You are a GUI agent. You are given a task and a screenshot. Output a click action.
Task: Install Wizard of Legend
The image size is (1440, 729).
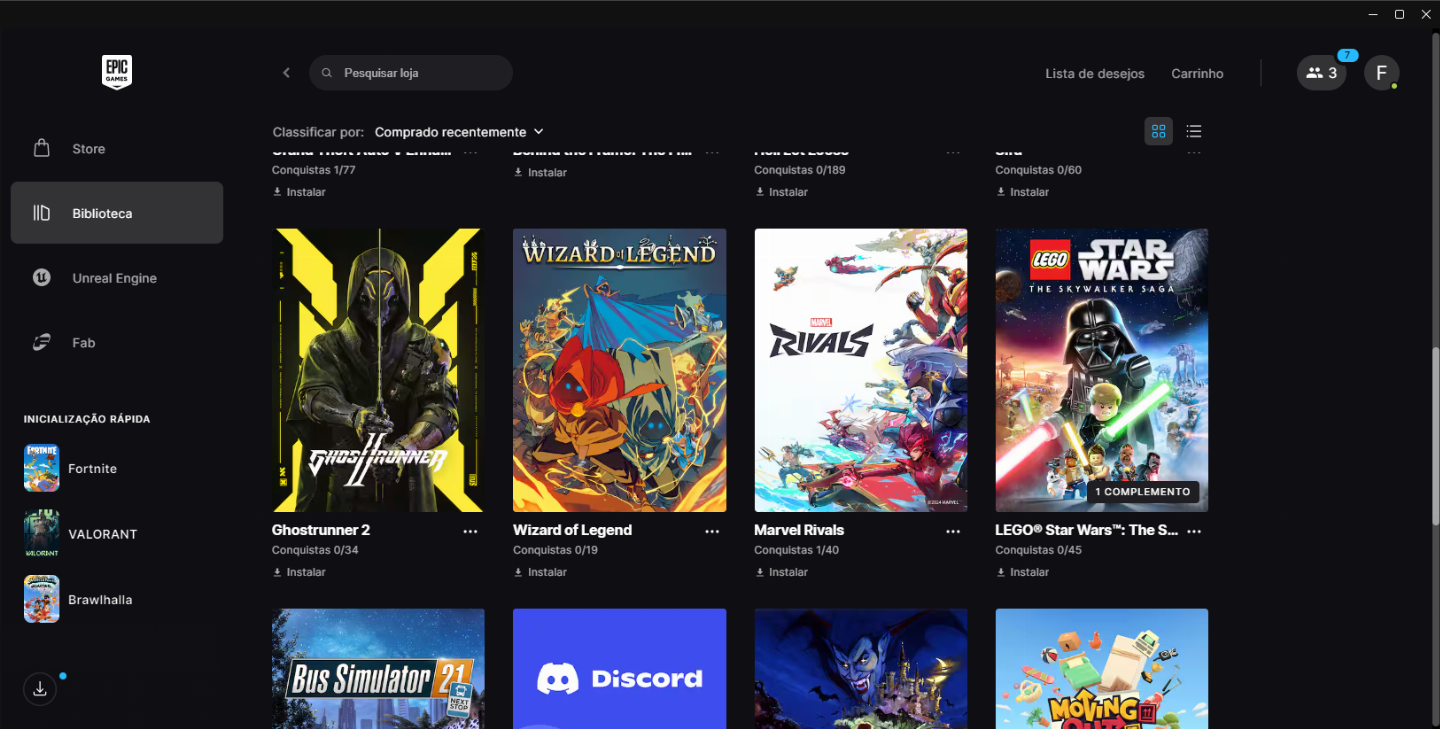point(540,572)
